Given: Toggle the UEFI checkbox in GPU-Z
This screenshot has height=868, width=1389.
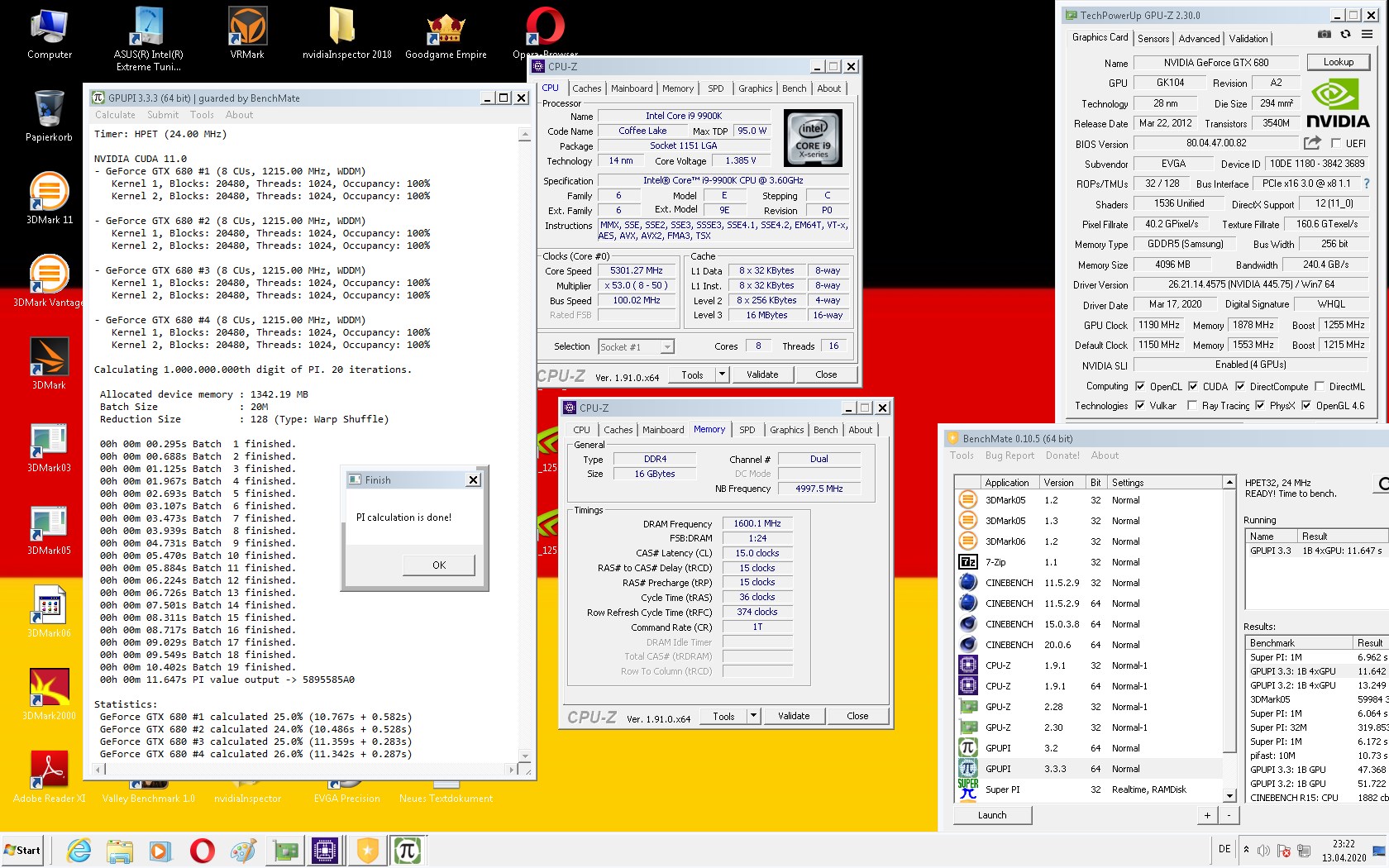Looking at the screenshot, I should (x=1337, y=144).
